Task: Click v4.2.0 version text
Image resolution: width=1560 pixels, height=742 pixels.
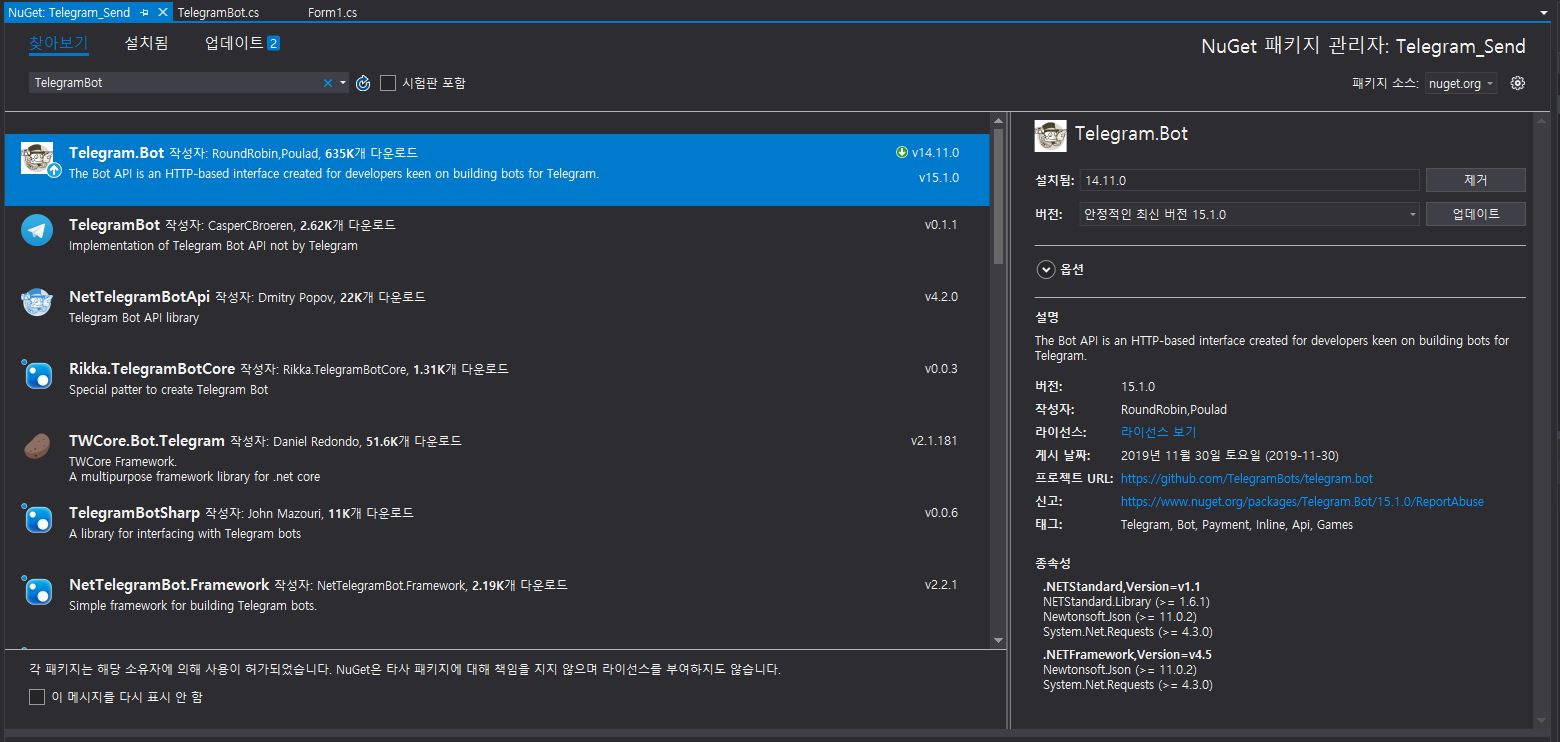Action: coord(941,297)
